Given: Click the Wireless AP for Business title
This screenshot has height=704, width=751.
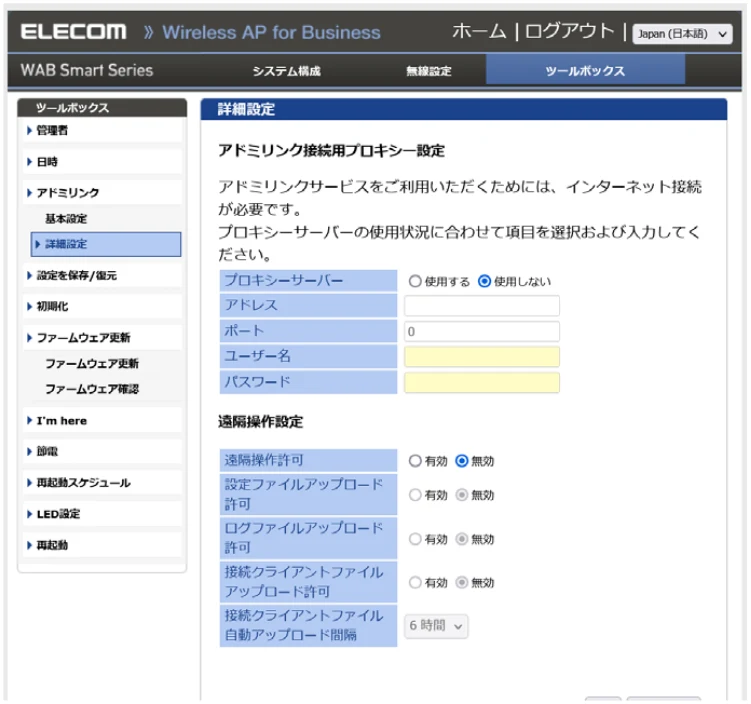Looking at the screenshot, I should 271,33.
